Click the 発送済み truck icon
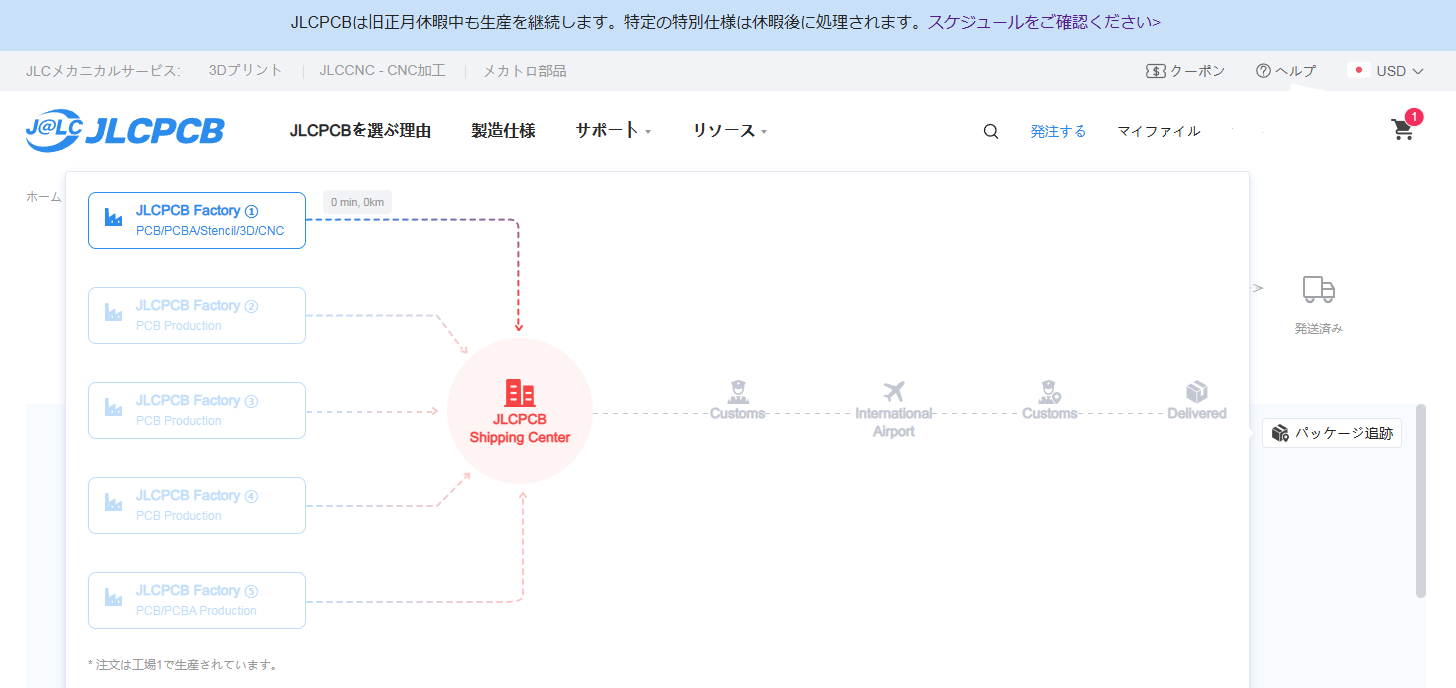The image size is (1456, 688). [1319, 290]
